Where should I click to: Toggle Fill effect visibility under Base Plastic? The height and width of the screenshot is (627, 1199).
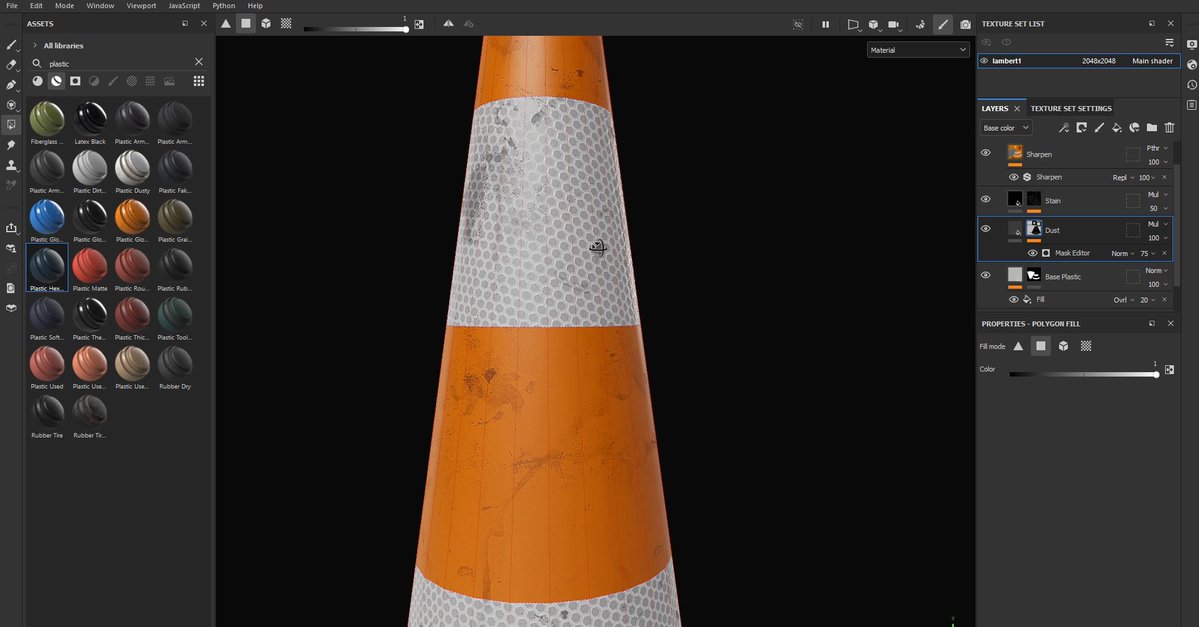coord(1014,300)
